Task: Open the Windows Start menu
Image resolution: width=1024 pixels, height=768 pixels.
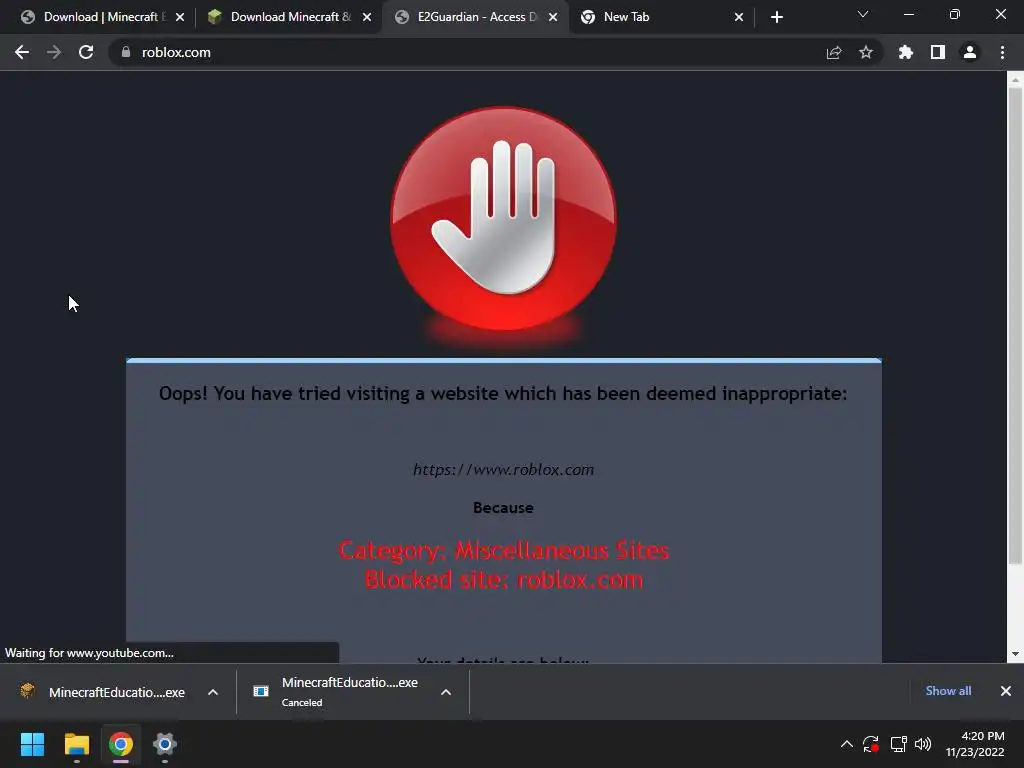Action: point(32,744)
